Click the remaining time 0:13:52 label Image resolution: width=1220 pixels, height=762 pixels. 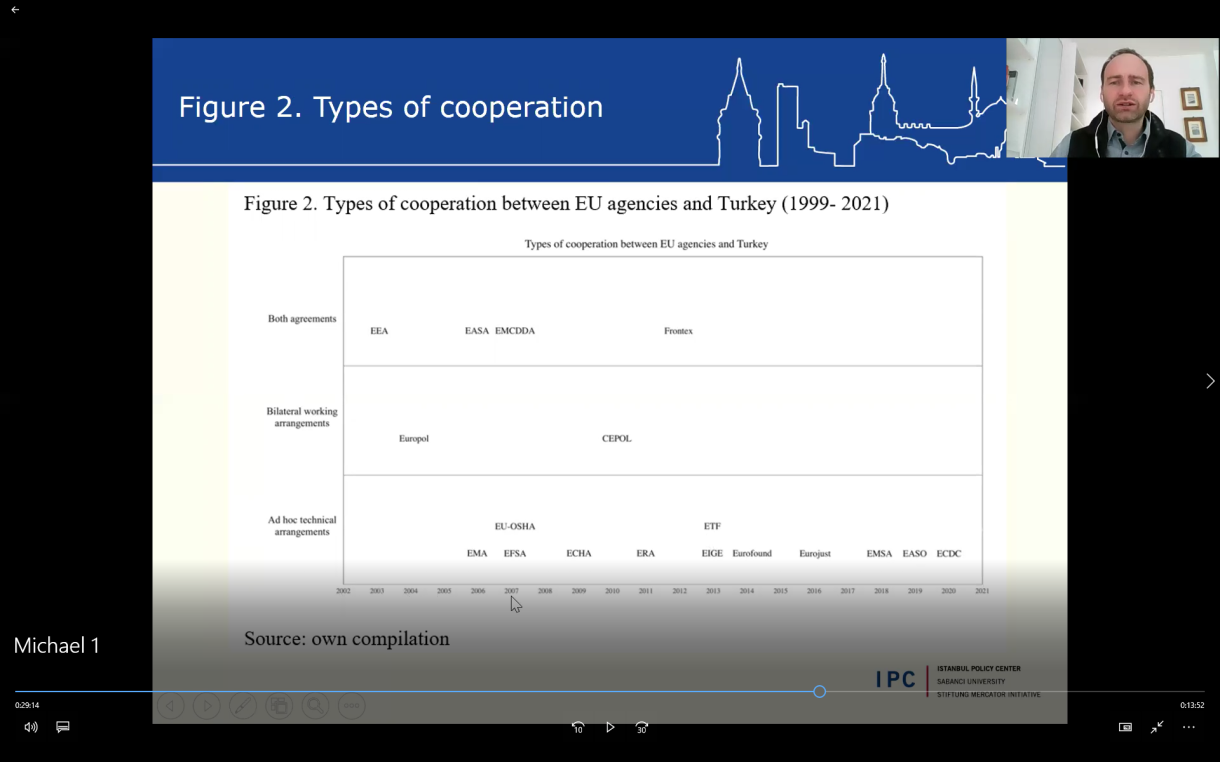pyautogui.click(x=1191, y=705)
